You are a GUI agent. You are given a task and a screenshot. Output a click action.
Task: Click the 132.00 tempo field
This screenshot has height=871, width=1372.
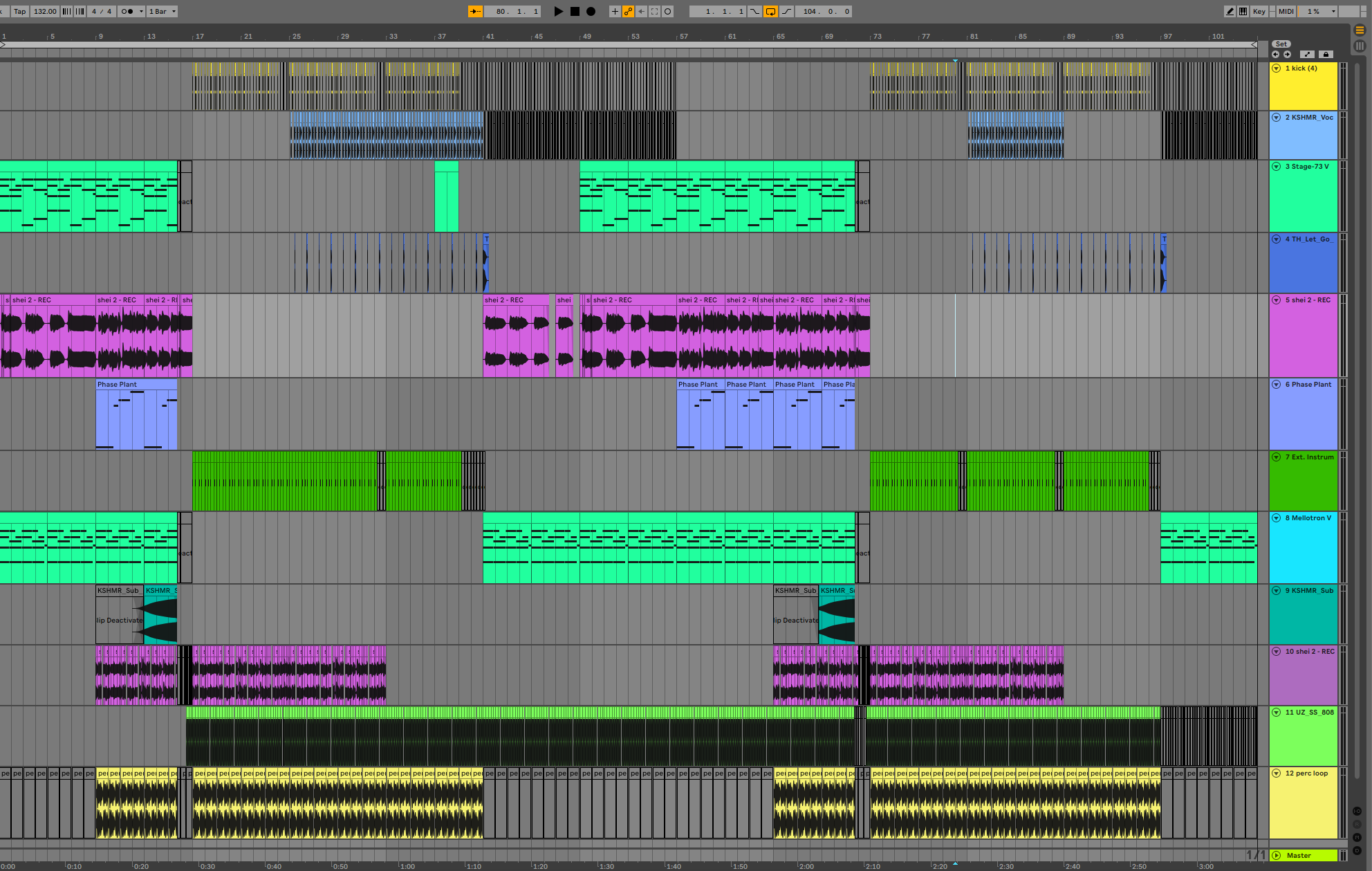pyautogui.click(x=45, y=12)
